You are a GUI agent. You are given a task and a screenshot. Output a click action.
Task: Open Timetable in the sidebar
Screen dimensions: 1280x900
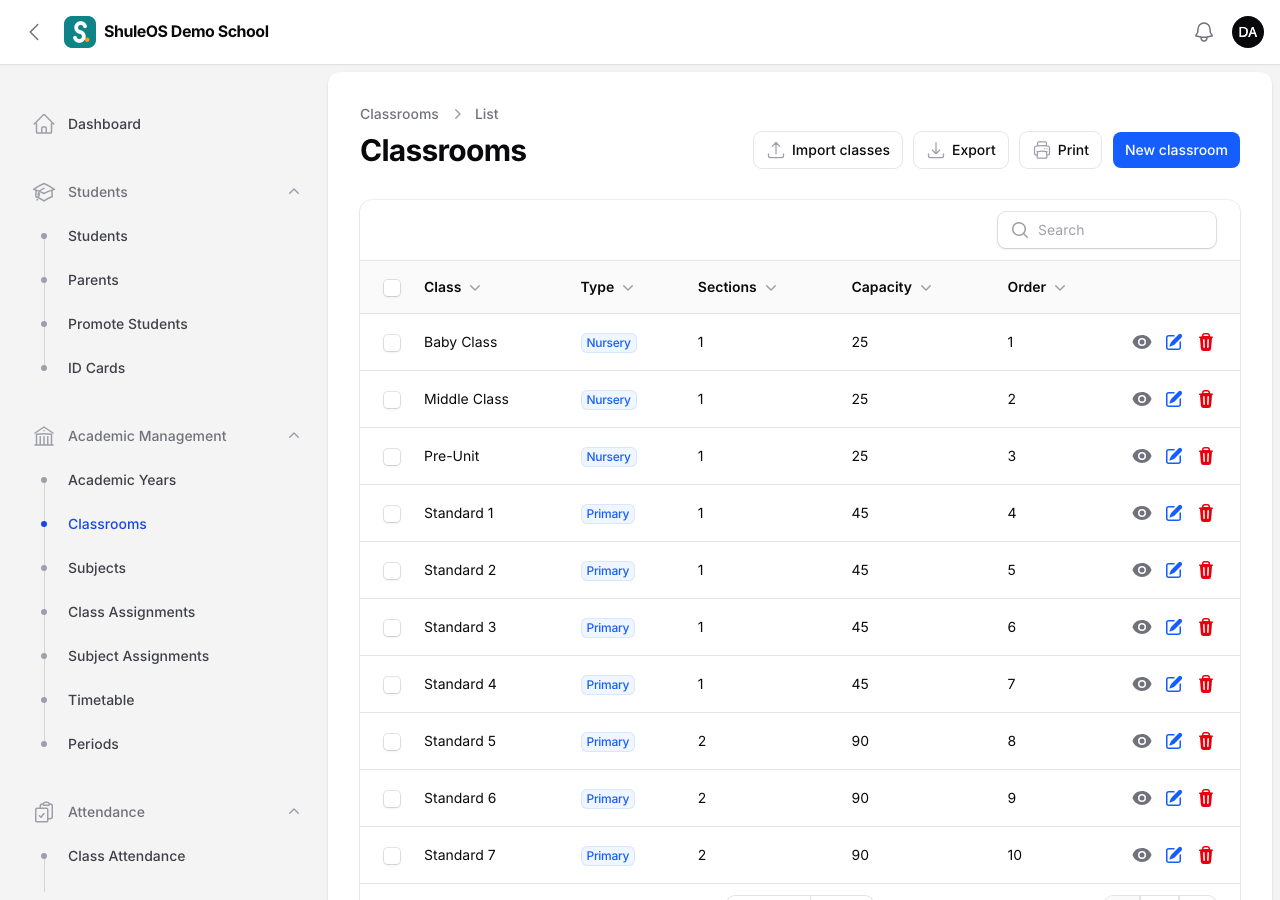click(x=101, y=700)
